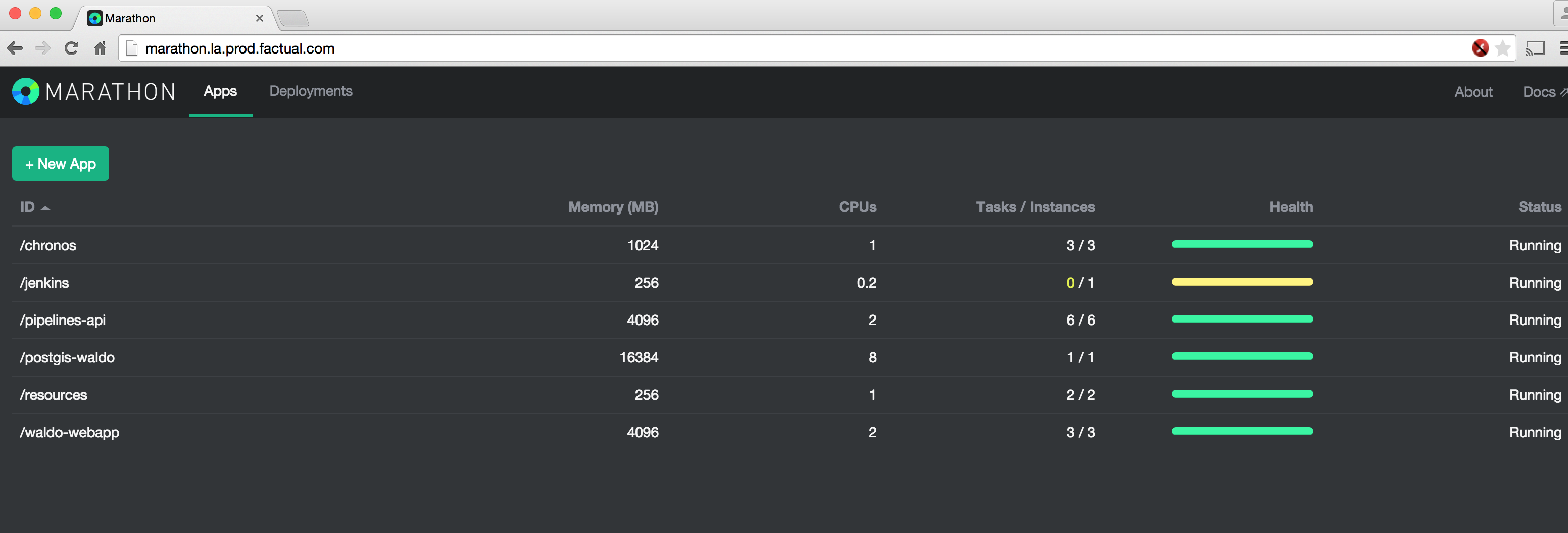Sort by CPUs column header
This screenshot has width=1568, height=533.
pos(857,207)
